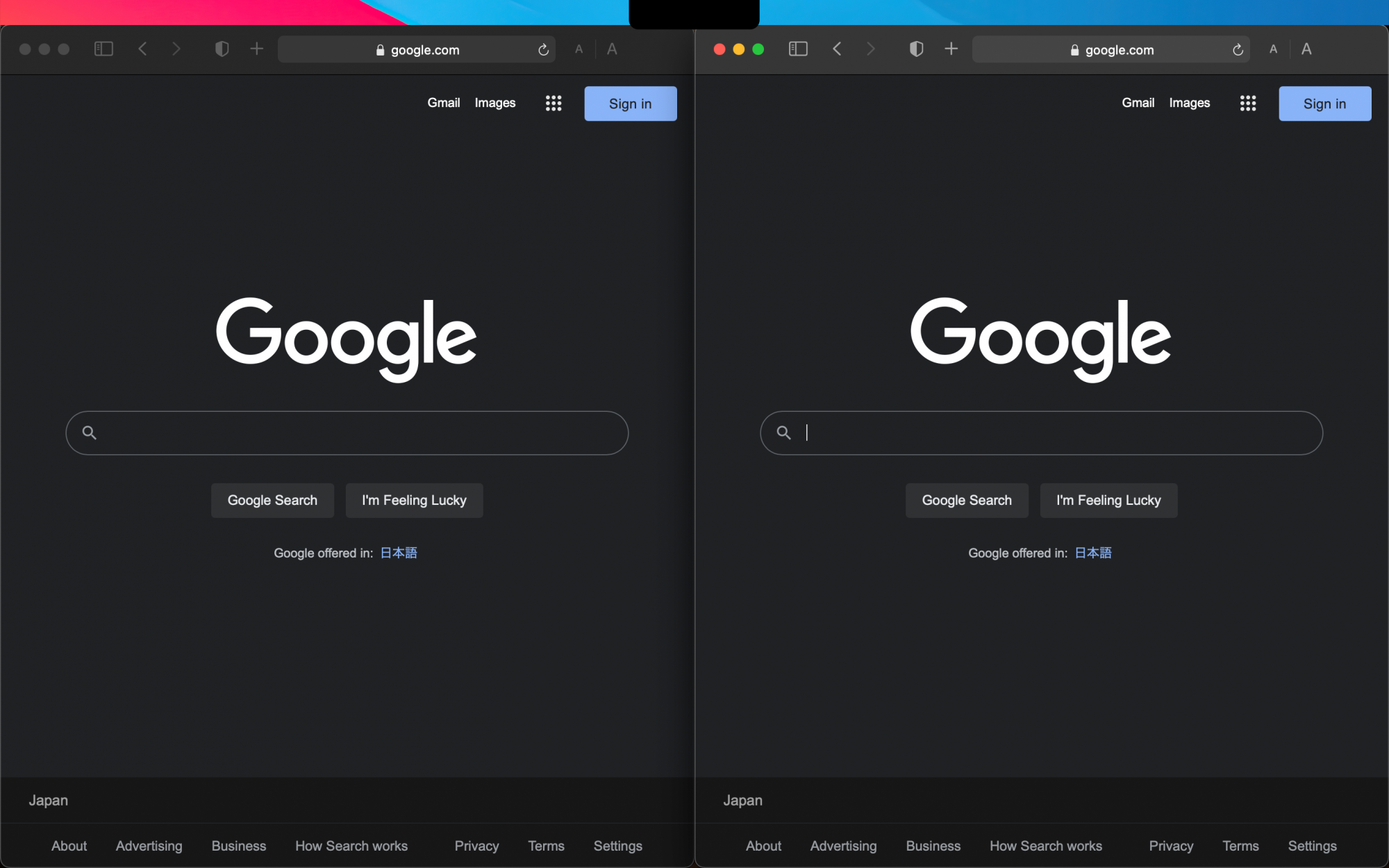Viewport: 1389px width, 868px height.
Task: Open Images link in left window
Action: 494,103
